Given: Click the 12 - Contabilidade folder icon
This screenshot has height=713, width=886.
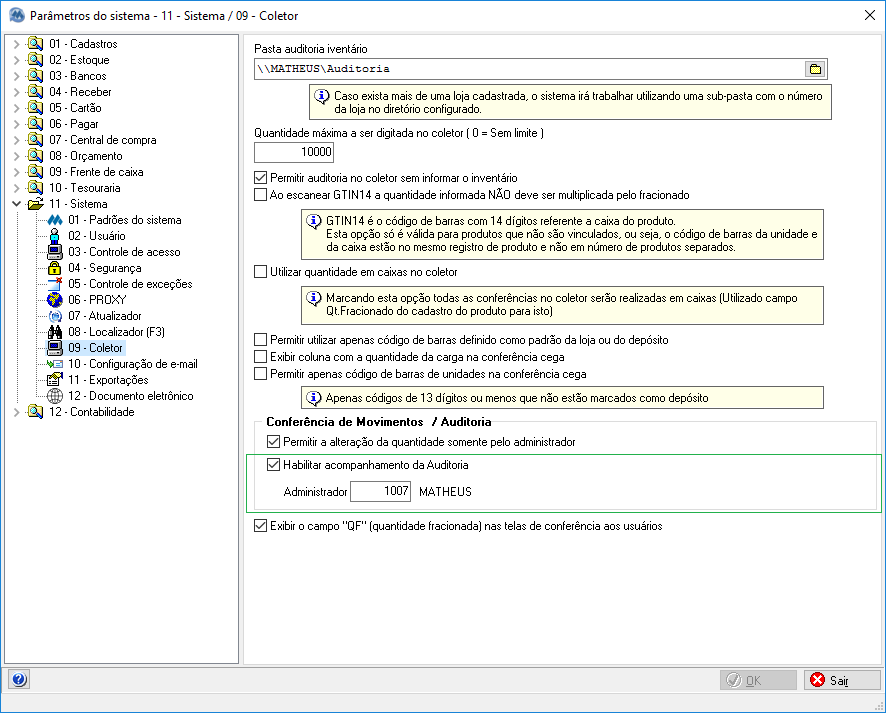Looking at the screenshot, I should point(35,412).
